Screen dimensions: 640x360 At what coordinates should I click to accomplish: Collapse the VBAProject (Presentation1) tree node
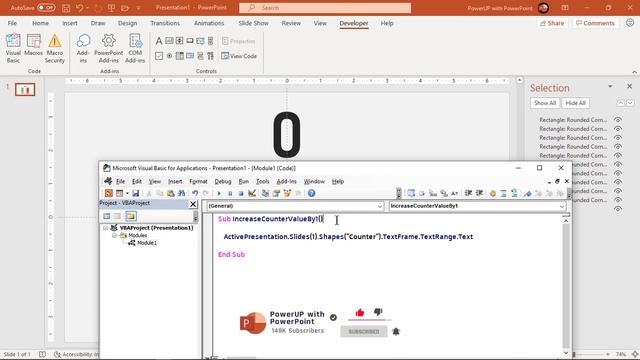coord(106,228)
